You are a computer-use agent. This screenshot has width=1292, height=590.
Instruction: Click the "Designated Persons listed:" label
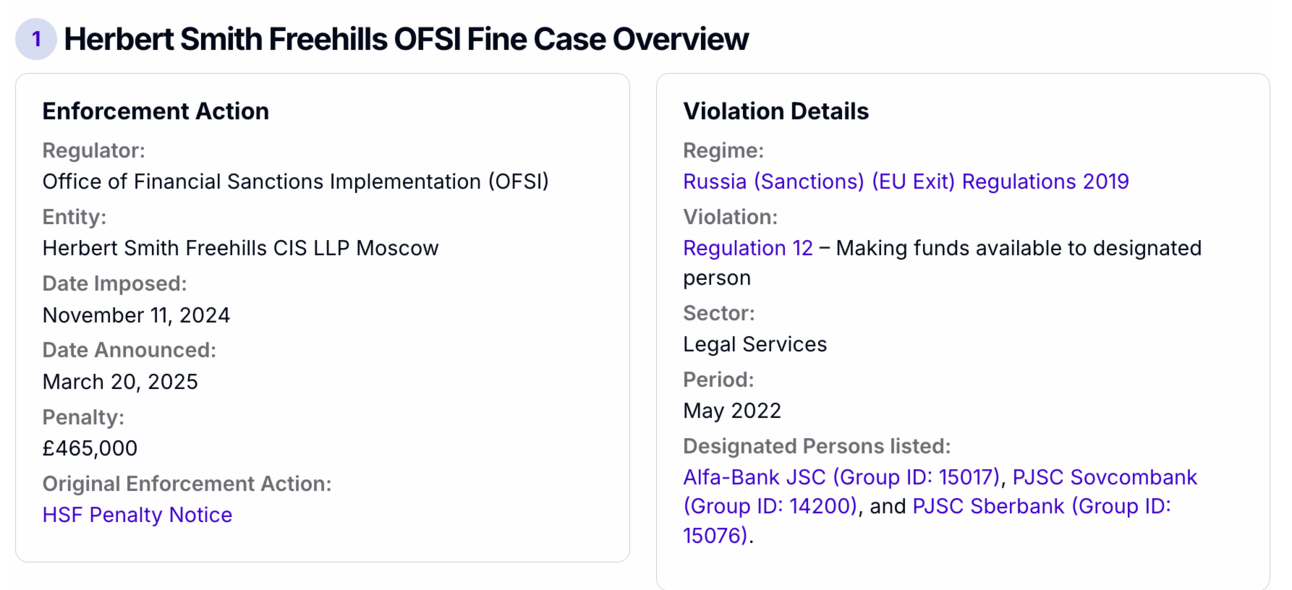816,446
